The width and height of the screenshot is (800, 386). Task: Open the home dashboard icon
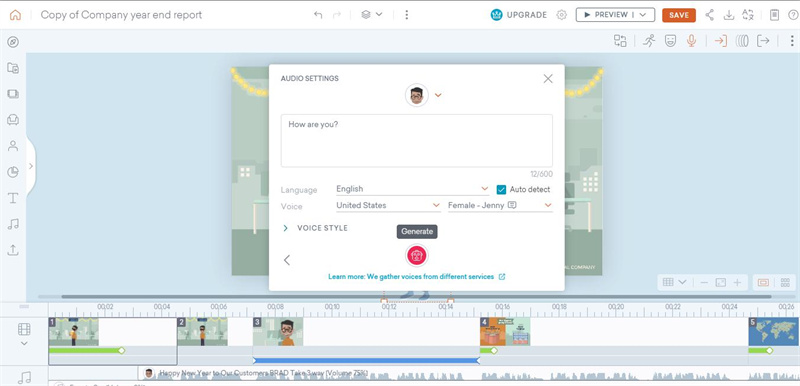tap(15, 15)
